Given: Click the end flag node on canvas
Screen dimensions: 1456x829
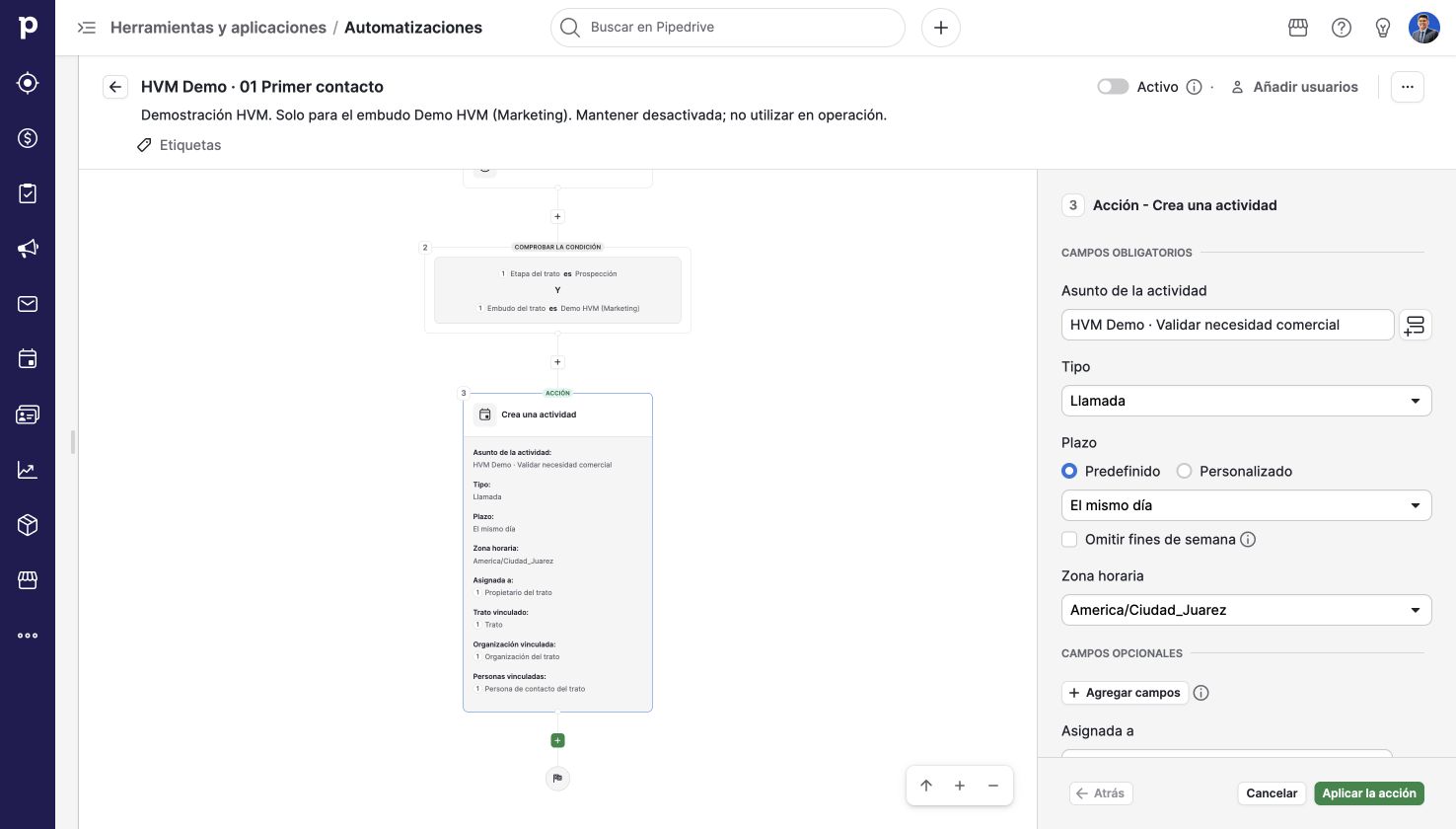Looking at the screenshot, I should click(557, 779).
